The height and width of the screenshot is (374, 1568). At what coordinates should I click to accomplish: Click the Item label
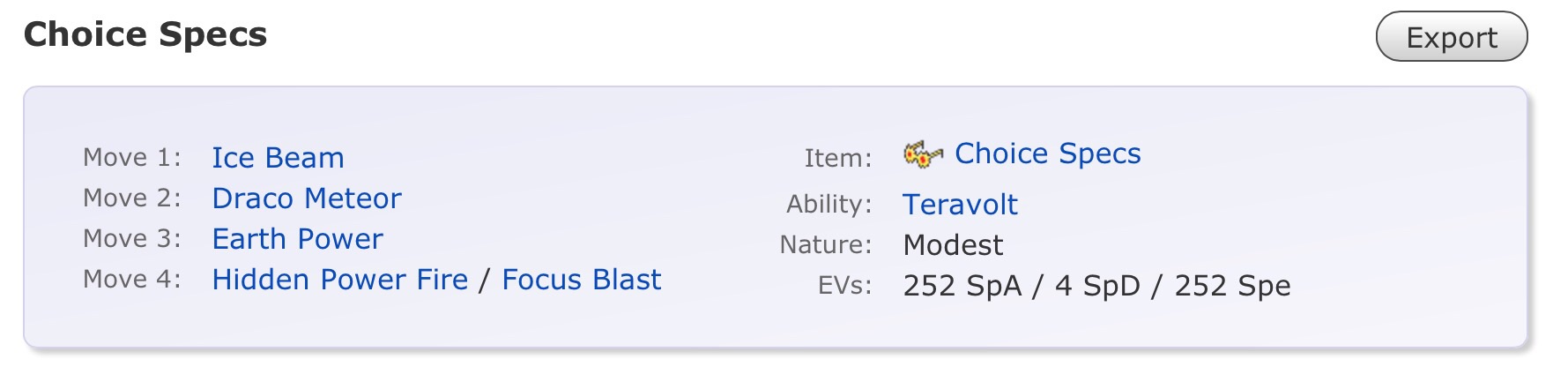(837, 158)
